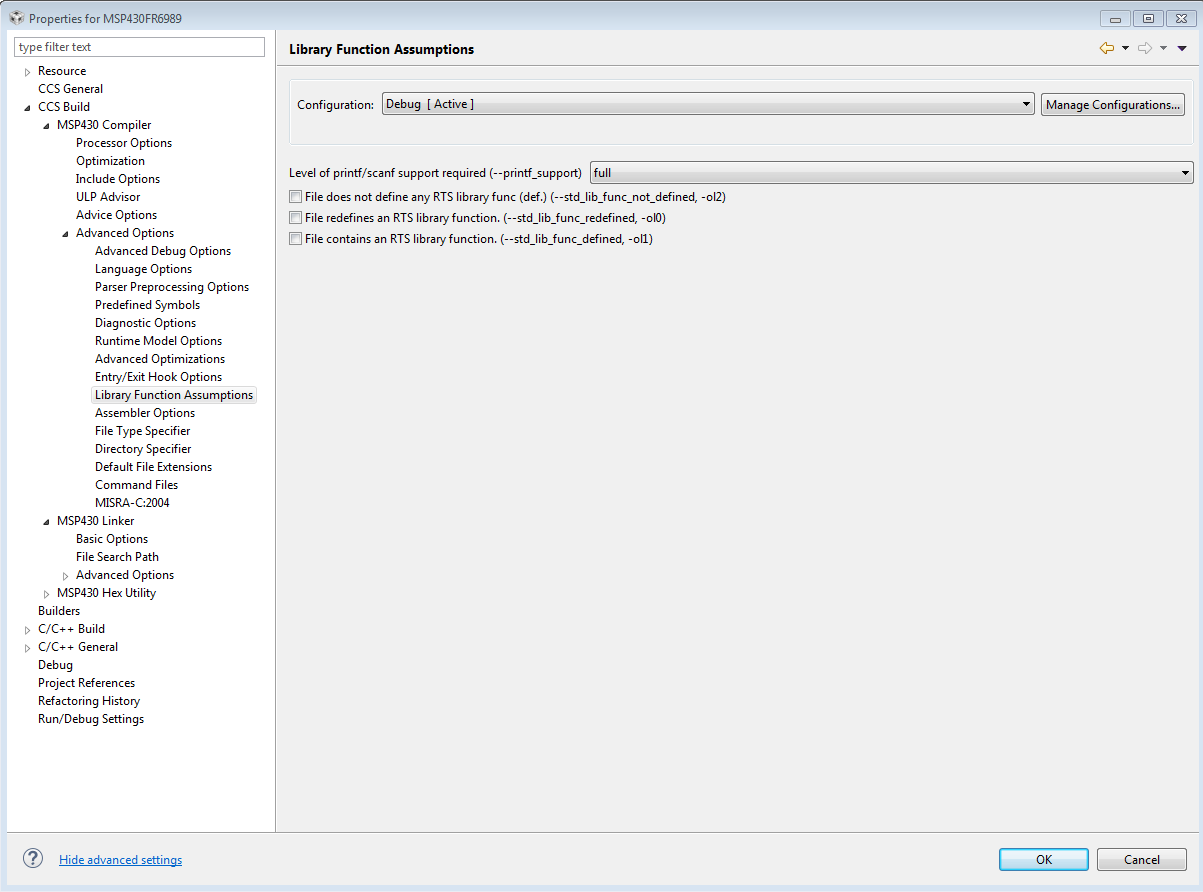Open the Configuration dropdown showing Debug [Active]

point(708,104)
